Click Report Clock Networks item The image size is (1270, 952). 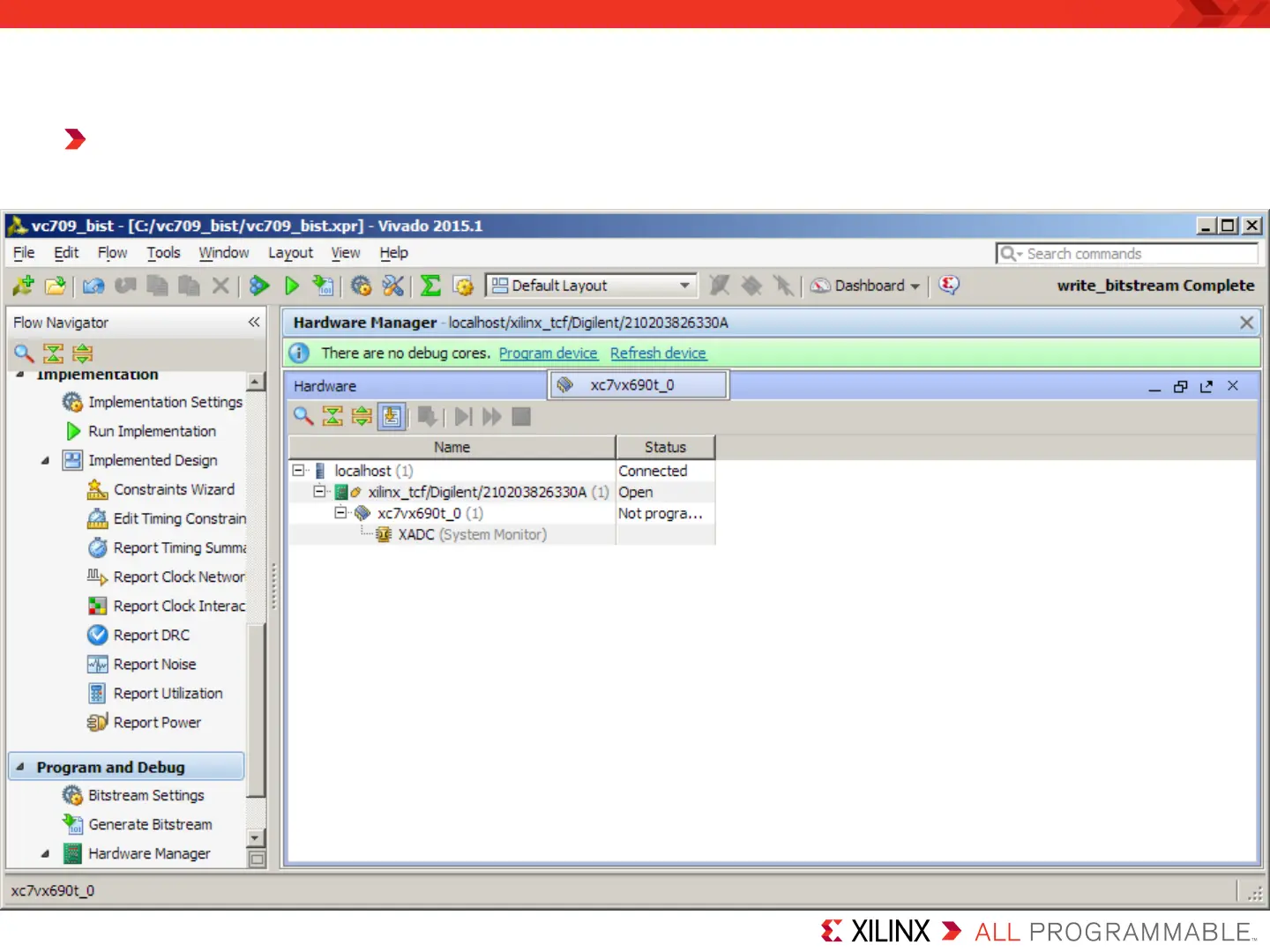click(x=179, y=576)
